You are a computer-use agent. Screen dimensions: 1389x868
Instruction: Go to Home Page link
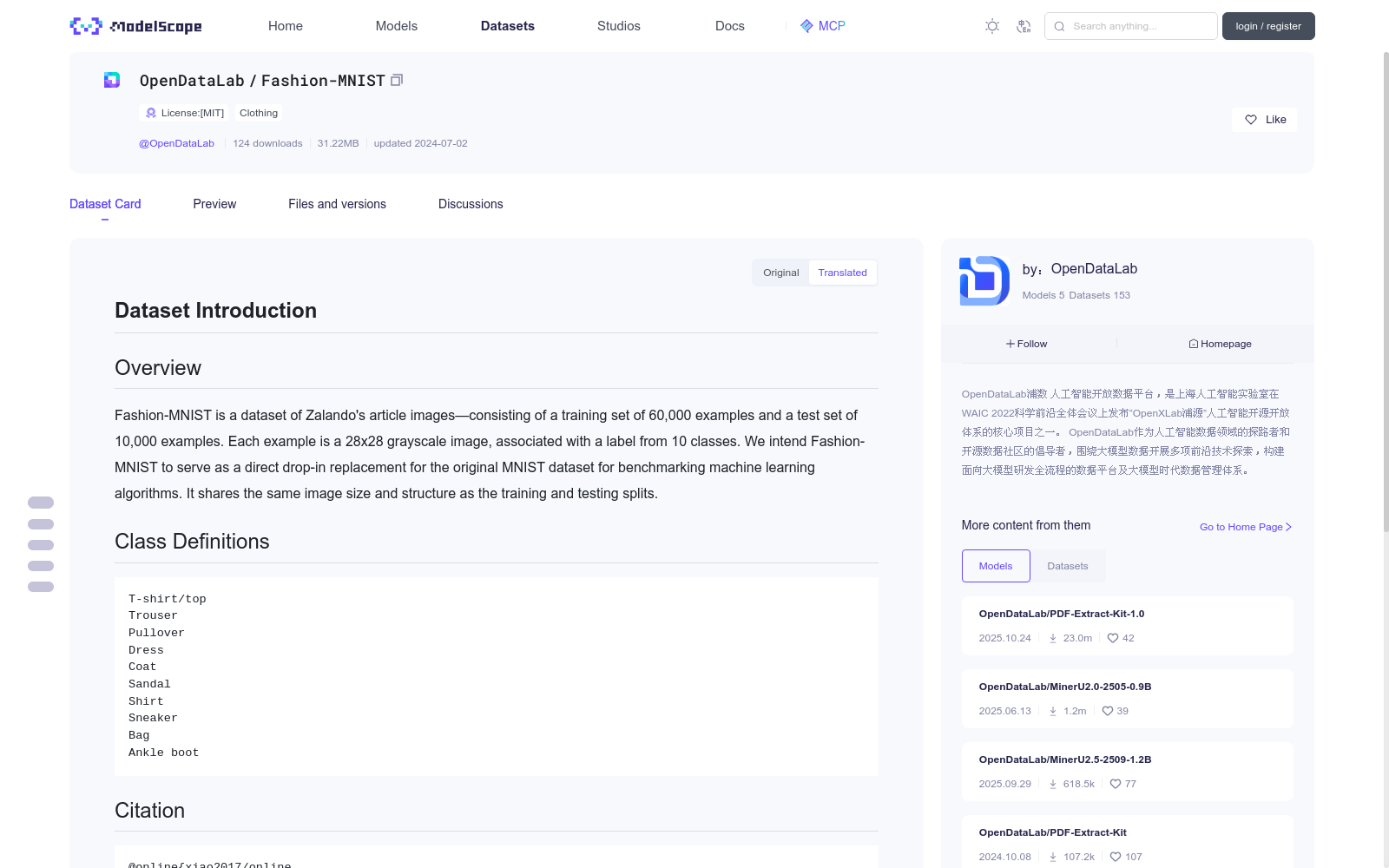1246,527
